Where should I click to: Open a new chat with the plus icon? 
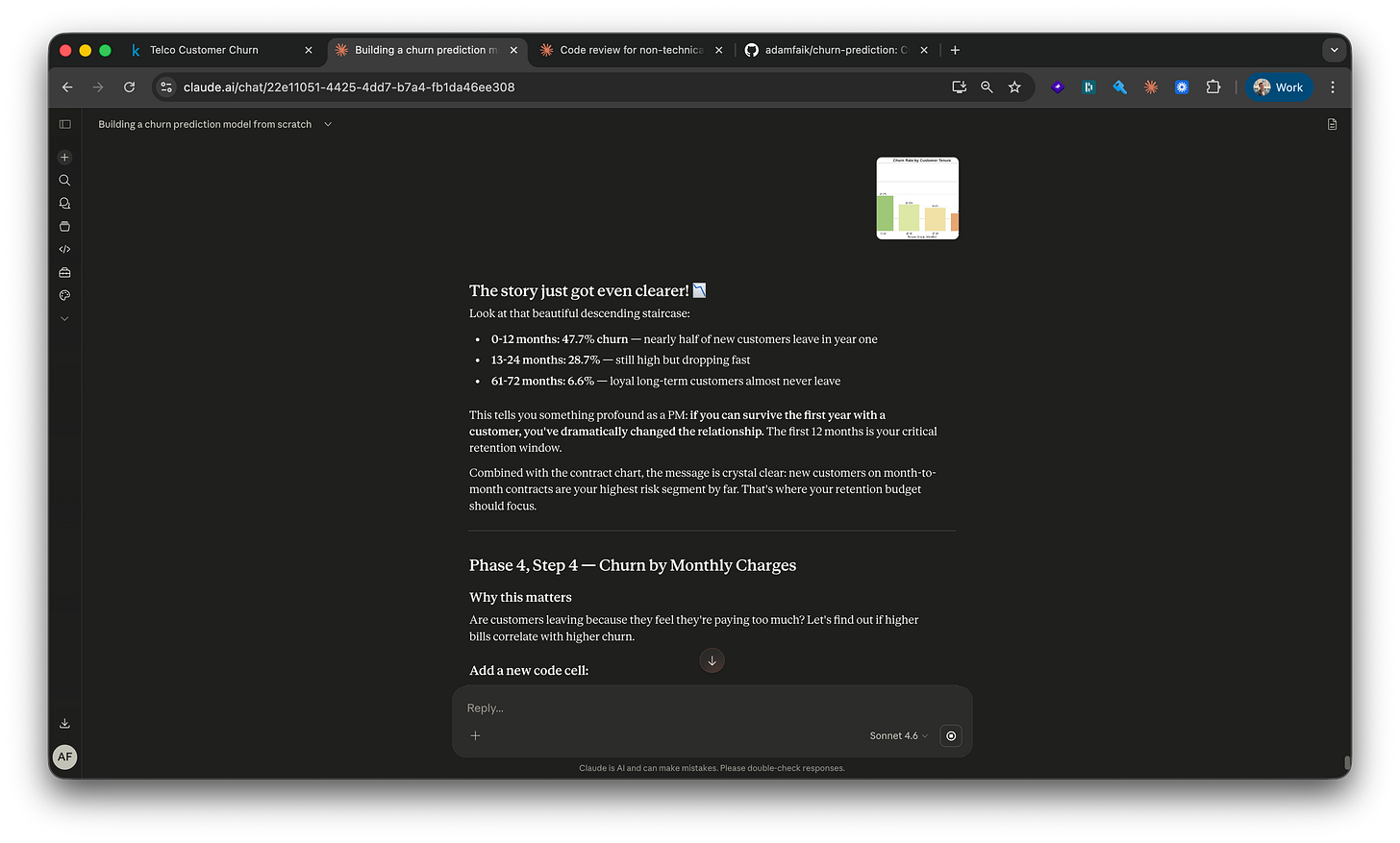[x=64, y=157]
